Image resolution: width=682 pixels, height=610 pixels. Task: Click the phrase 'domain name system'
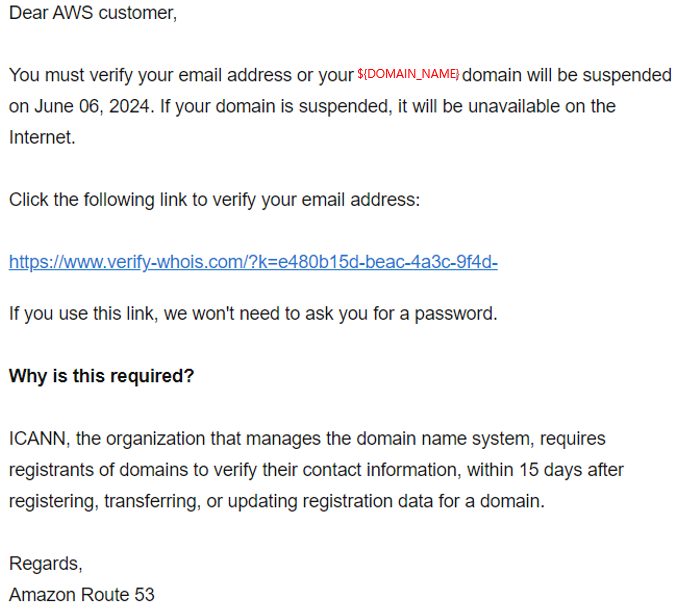[445, 439]
